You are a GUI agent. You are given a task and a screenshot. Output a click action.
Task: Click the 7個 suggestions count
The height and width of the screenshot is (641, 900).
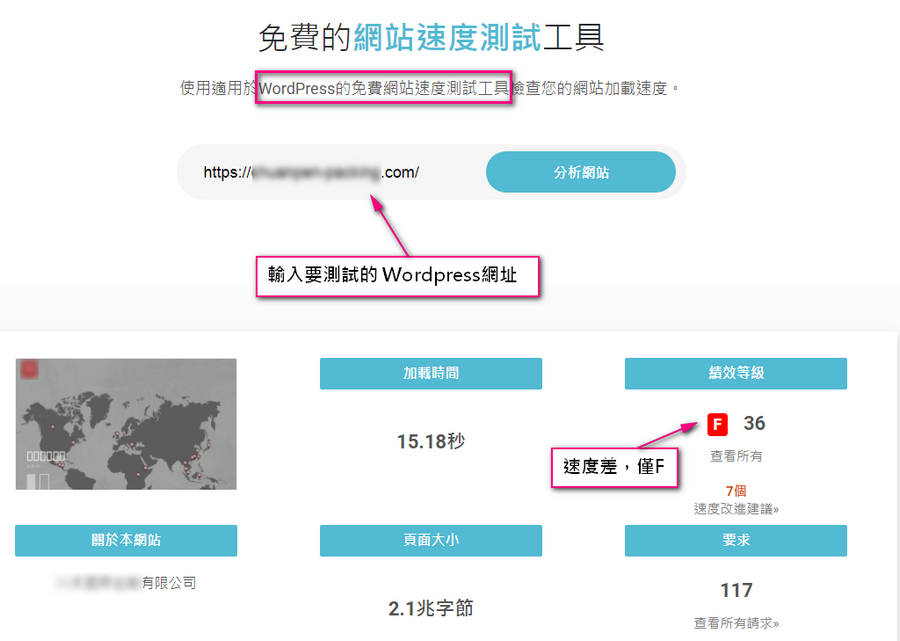point(736,491)
